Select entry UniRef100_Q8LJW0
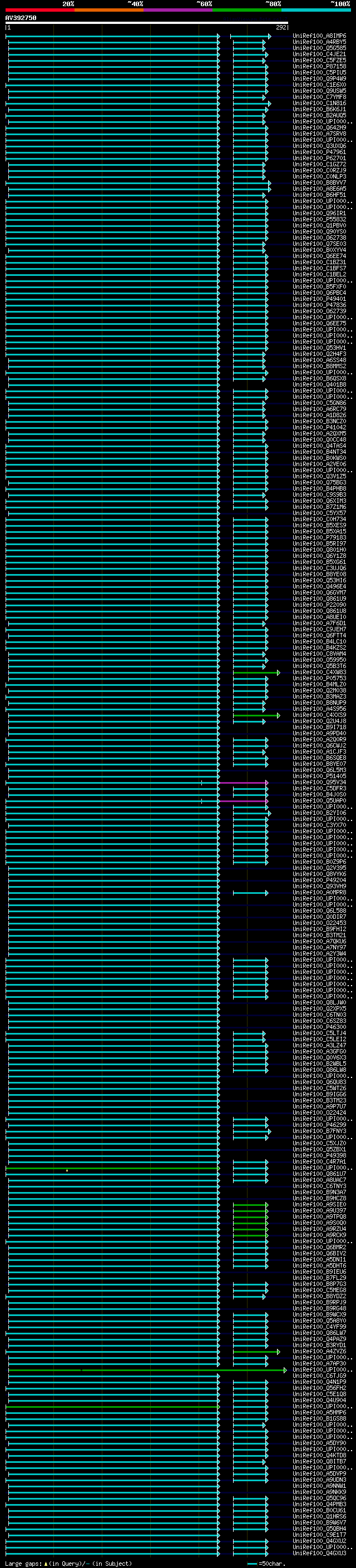The height and width of the screenshot is (1568, 356). pos(319,1002)
